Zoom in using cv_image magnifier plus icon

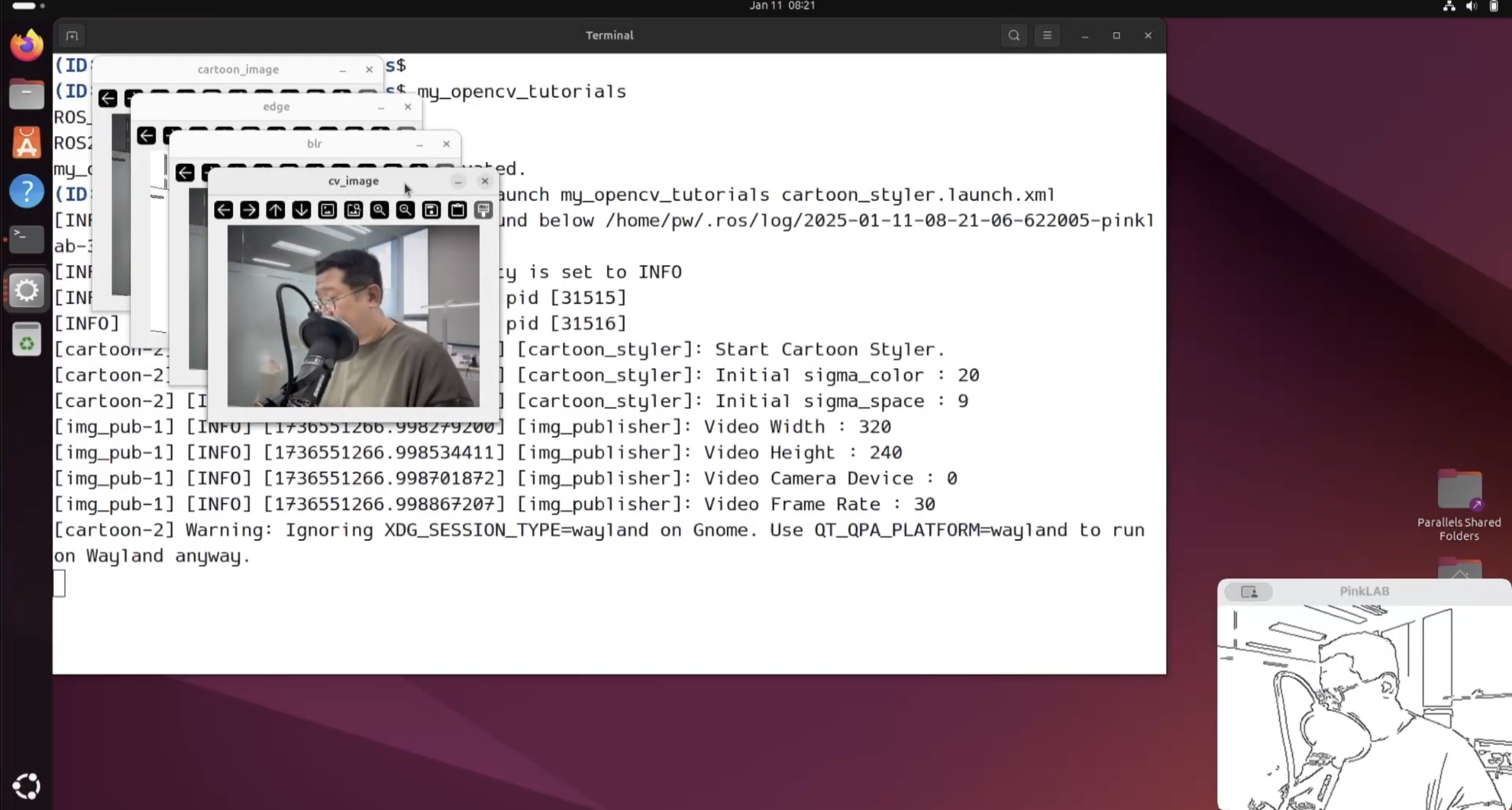click(379, 210)
